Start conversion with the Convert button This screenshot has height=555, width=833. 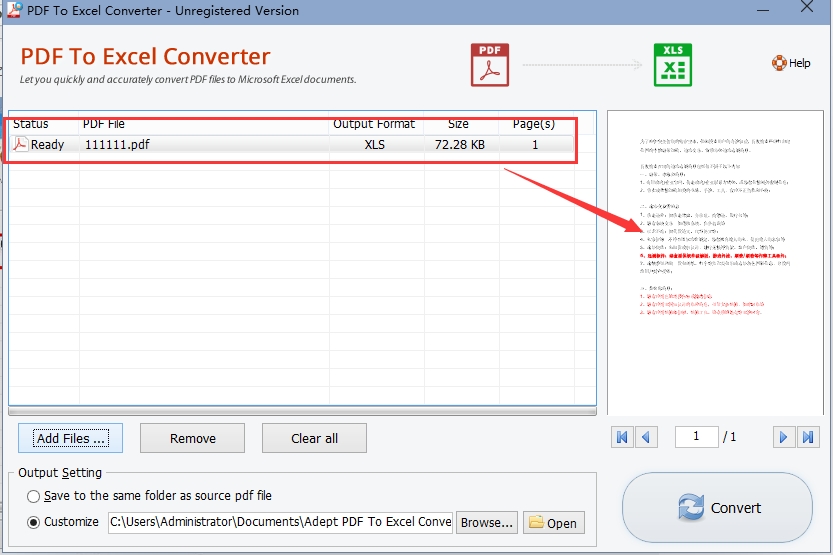point(717,508)
